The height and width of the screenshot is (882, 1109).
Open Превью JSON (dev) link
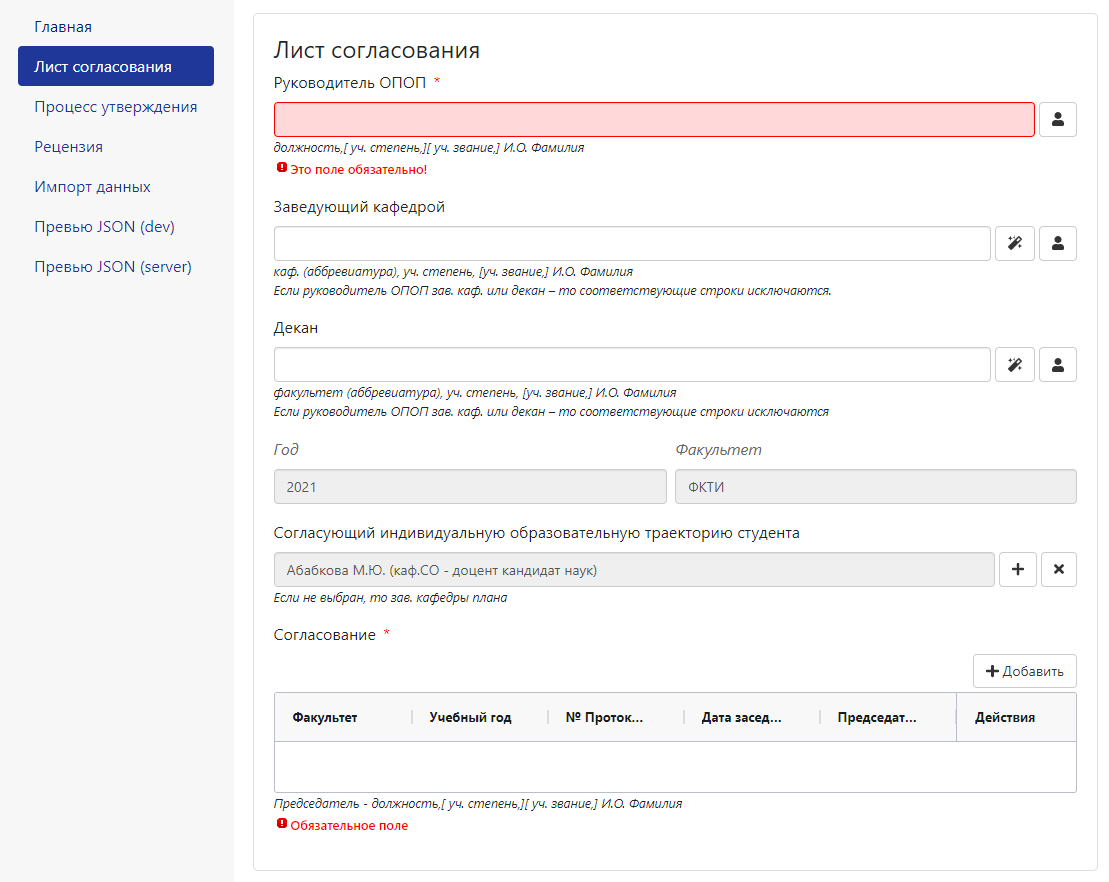105,226
